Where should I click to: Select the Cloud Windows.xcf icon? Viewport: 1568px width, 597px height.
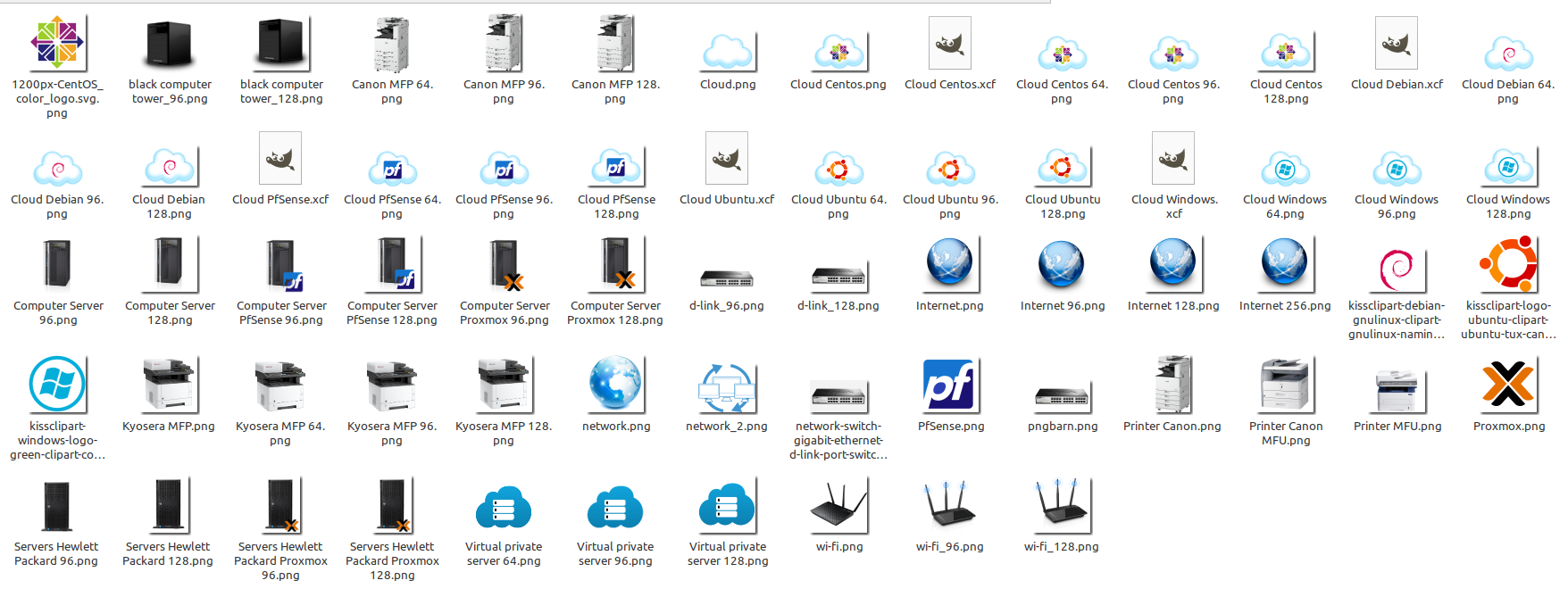click(x=1173, y=158)
